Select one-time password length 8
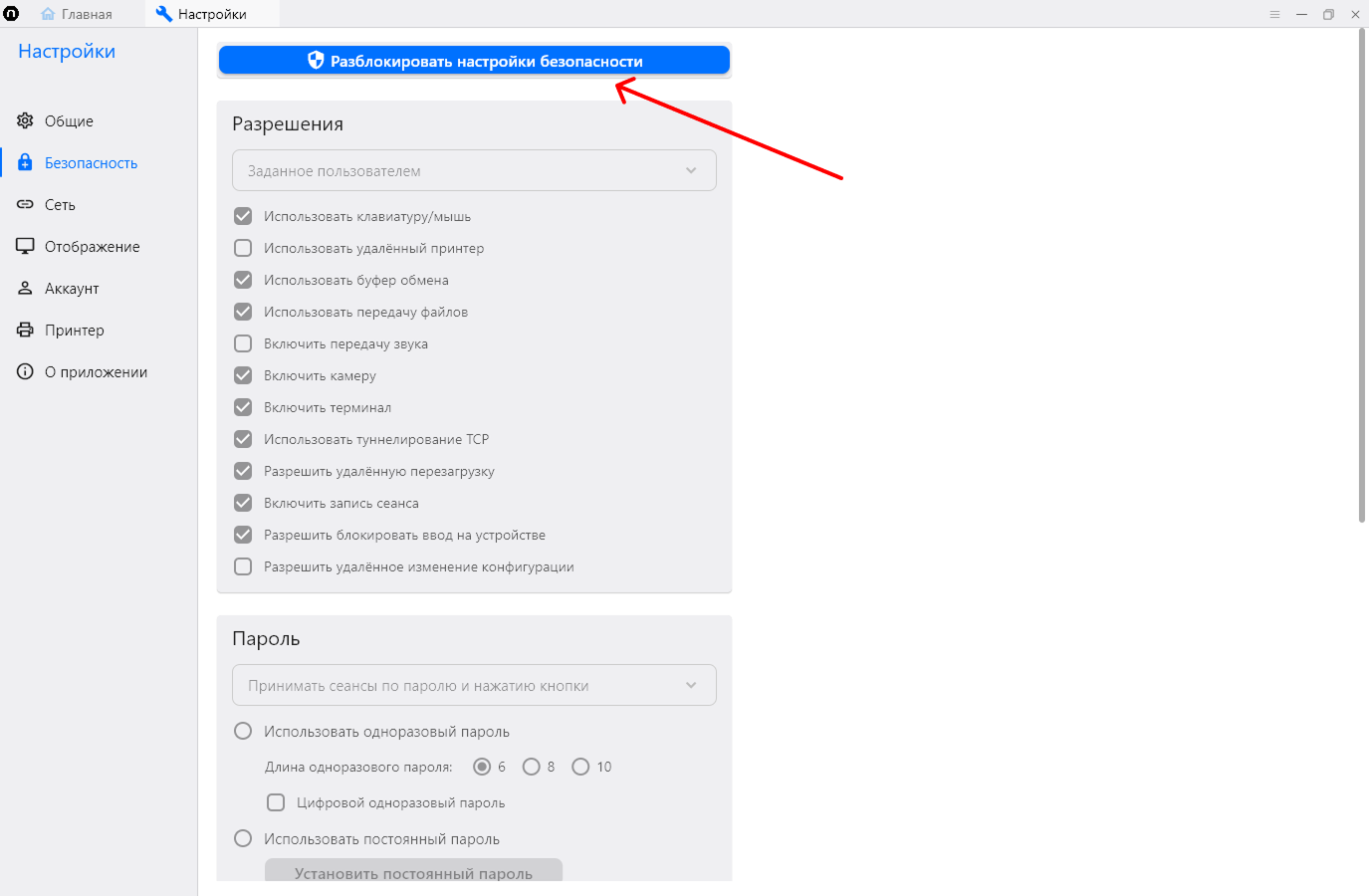Screen dimensions: 1369x896 tap(532, 767)
